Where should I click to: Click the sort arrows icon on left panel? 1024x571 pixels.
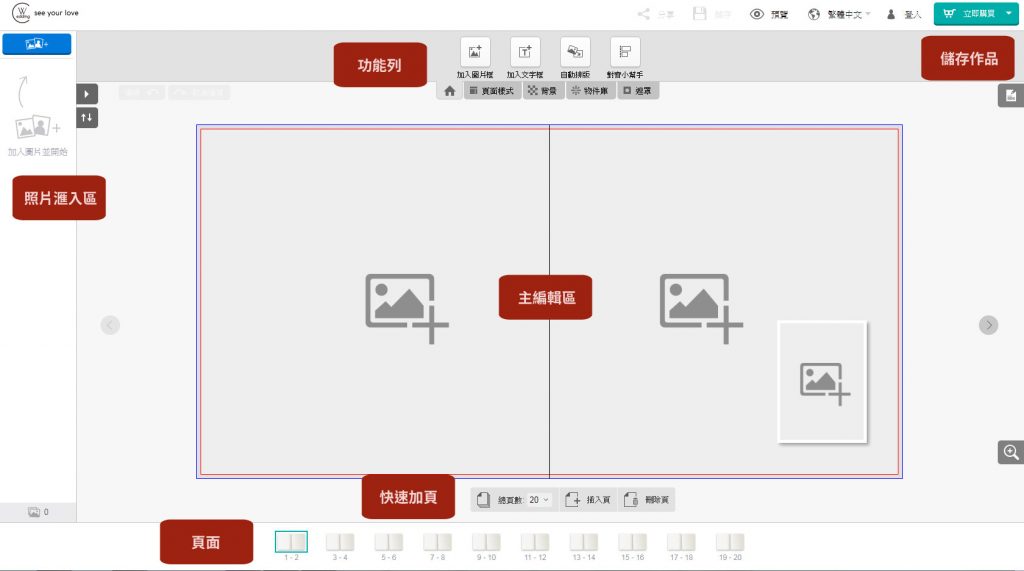pyautogui.click(x=87, y=118)
